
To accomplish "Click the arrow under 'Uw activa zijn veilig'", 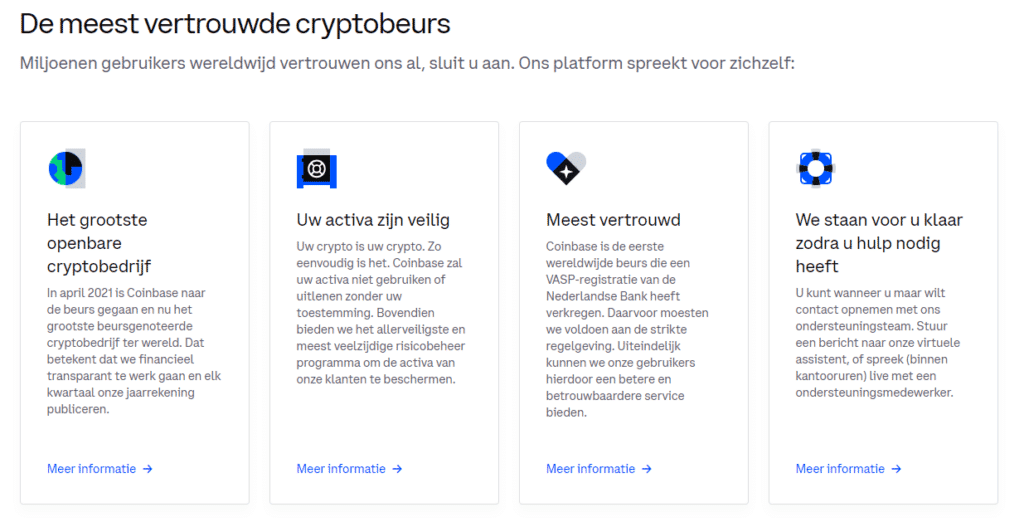I will click(x=397, y=469).
